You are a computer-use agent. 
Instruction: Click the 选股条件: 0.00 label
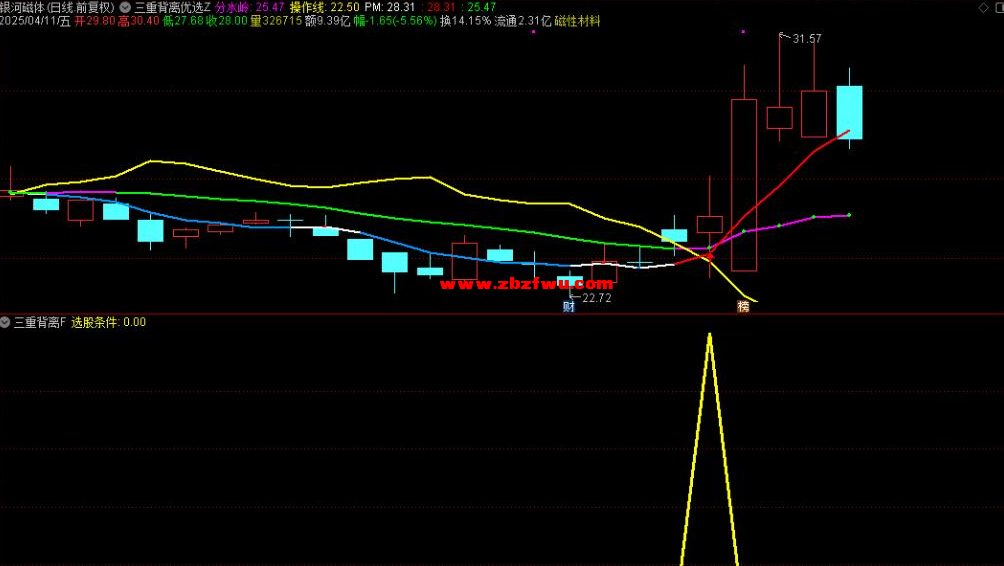point(108,322)
